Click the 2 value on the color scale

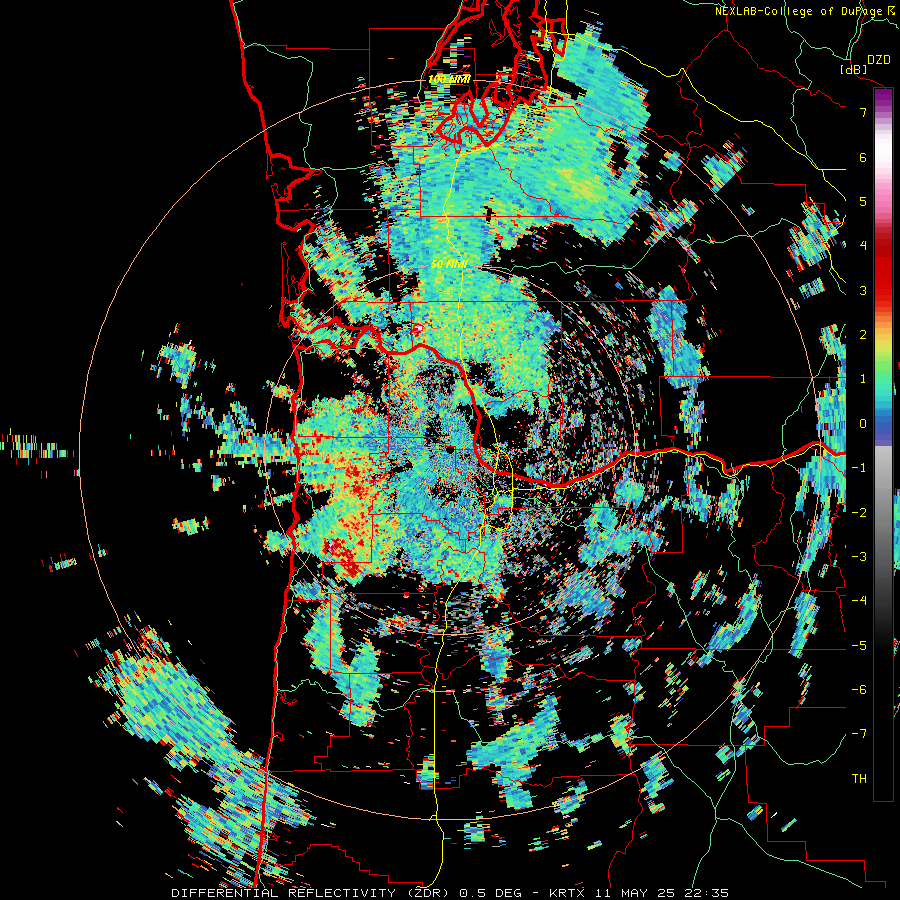863,335
